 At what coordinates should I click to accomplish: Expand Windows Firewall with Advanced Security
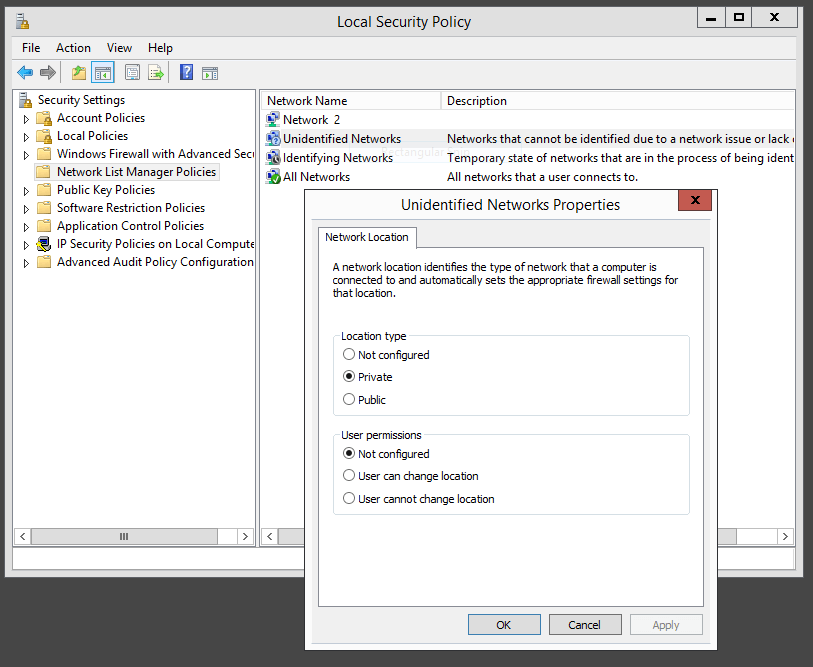coord(24,153)
